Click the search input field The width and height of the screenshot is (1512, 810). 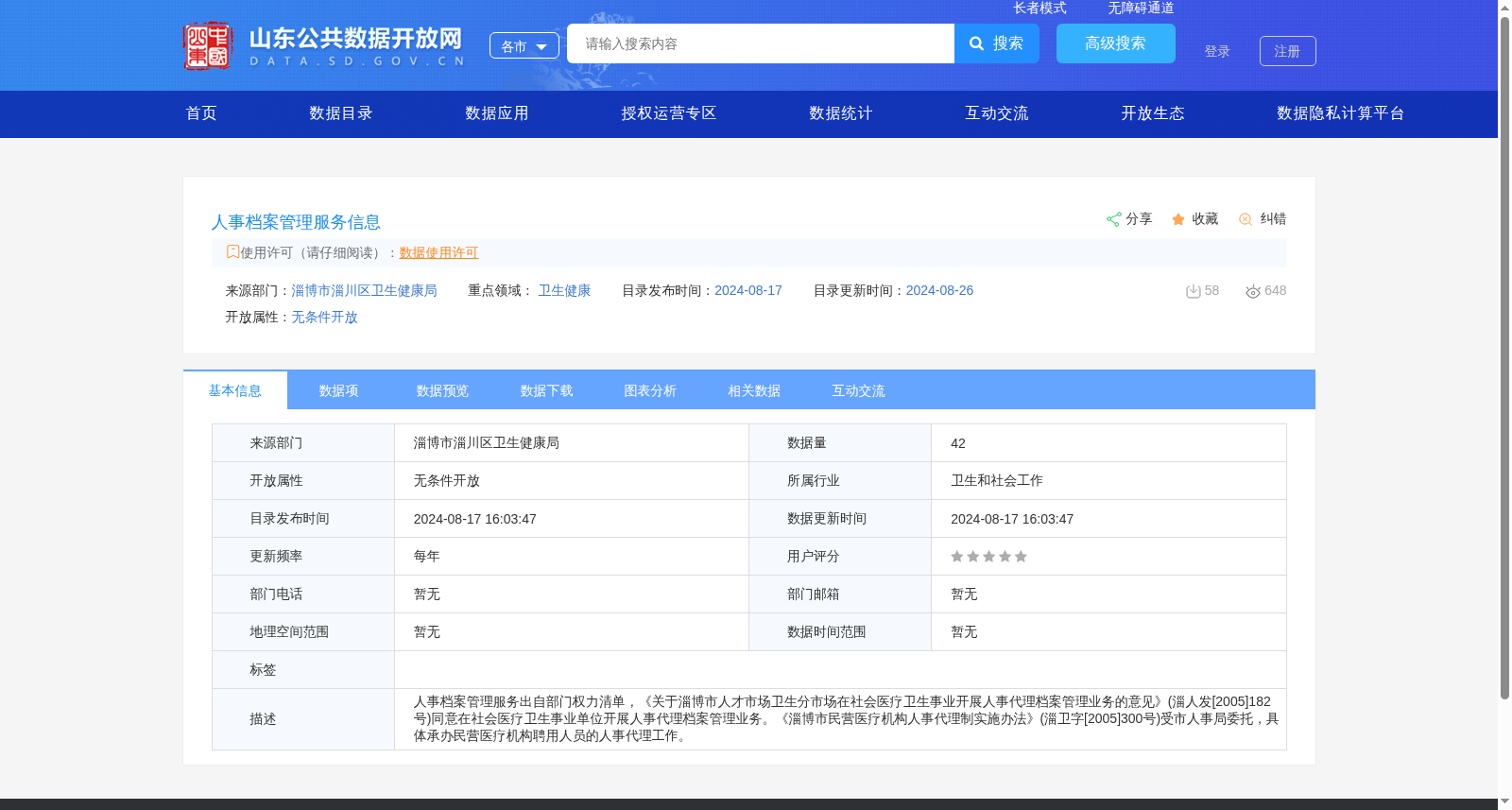click(x=761, y=43)
